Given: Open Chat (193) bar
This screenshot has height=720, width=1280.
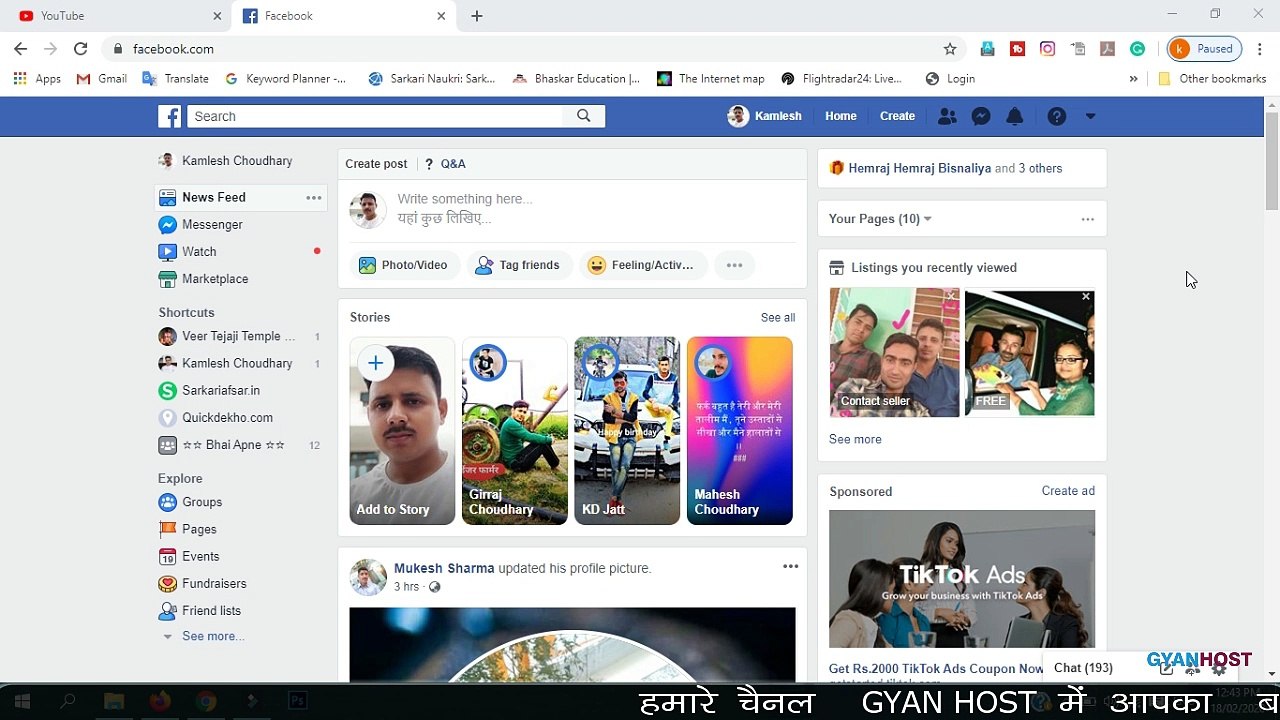Looking at the screenshot, I should (x=1084, y=667).
